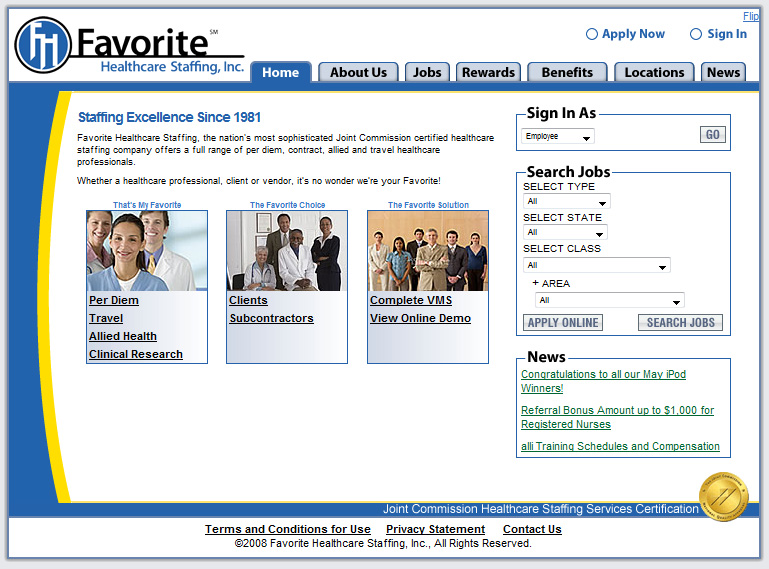The height and width of the screenshot is (569, 769).
Task: Open the Travel link
Action: point(106,318)
